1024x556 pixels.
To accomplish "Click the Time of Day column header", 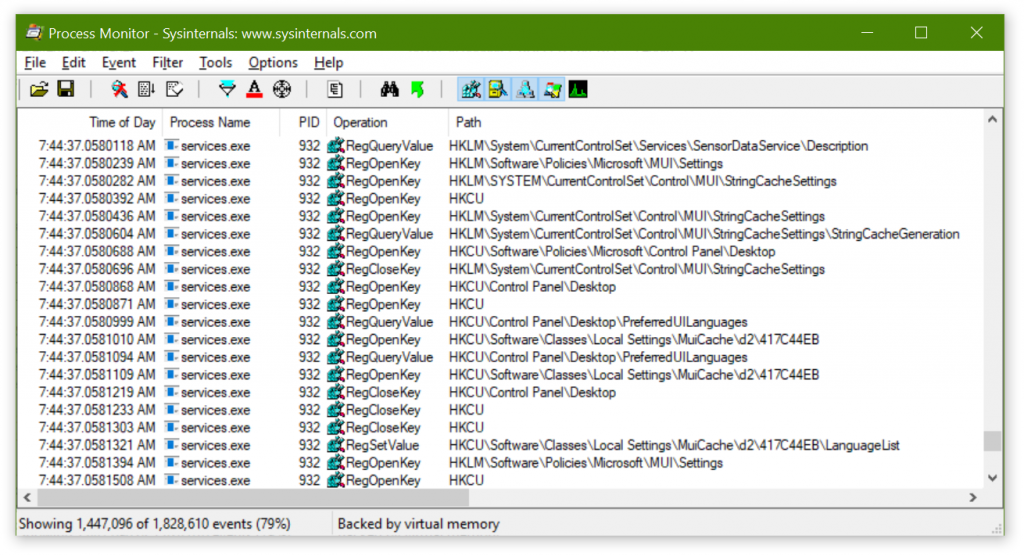I will [122, 122].
